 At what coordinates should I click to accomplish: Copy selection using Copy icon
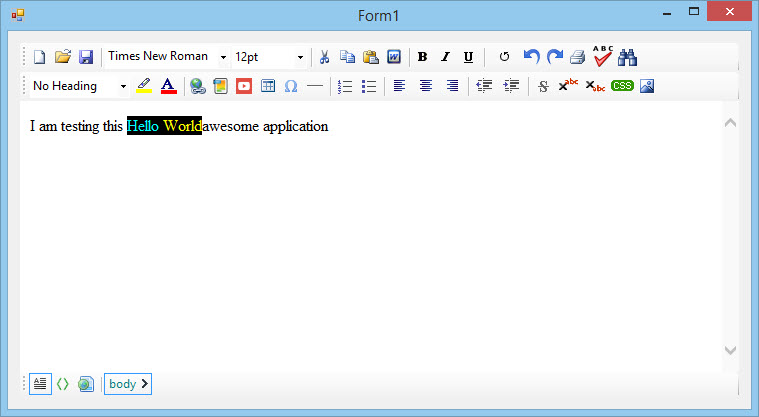[347, 57]
